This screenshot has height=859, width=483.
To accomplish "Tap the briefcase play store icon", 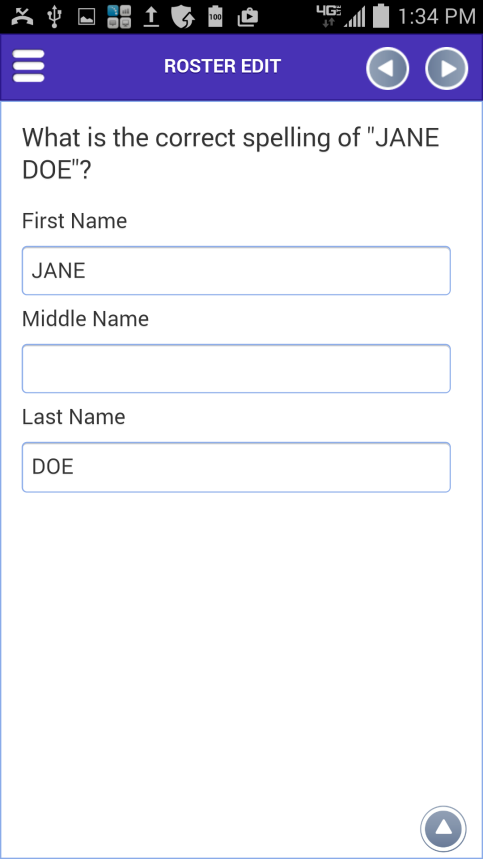I will 248,18.
